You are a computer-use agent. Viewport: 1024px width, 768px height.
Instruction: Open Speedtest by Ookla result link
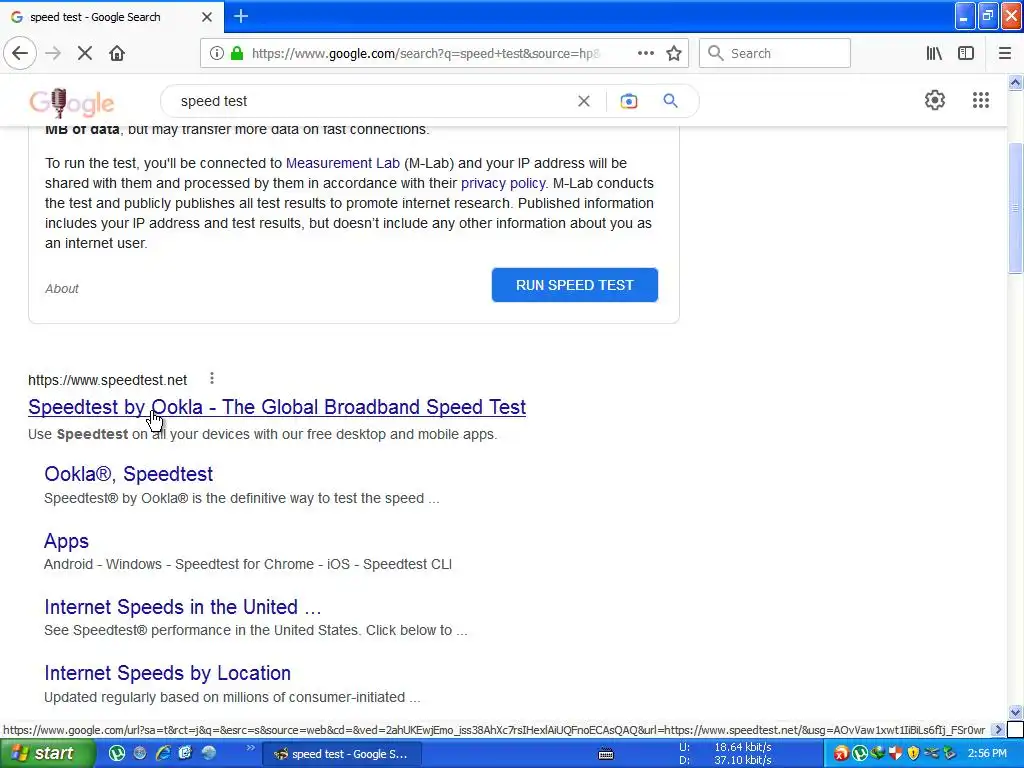click(277, 407)
